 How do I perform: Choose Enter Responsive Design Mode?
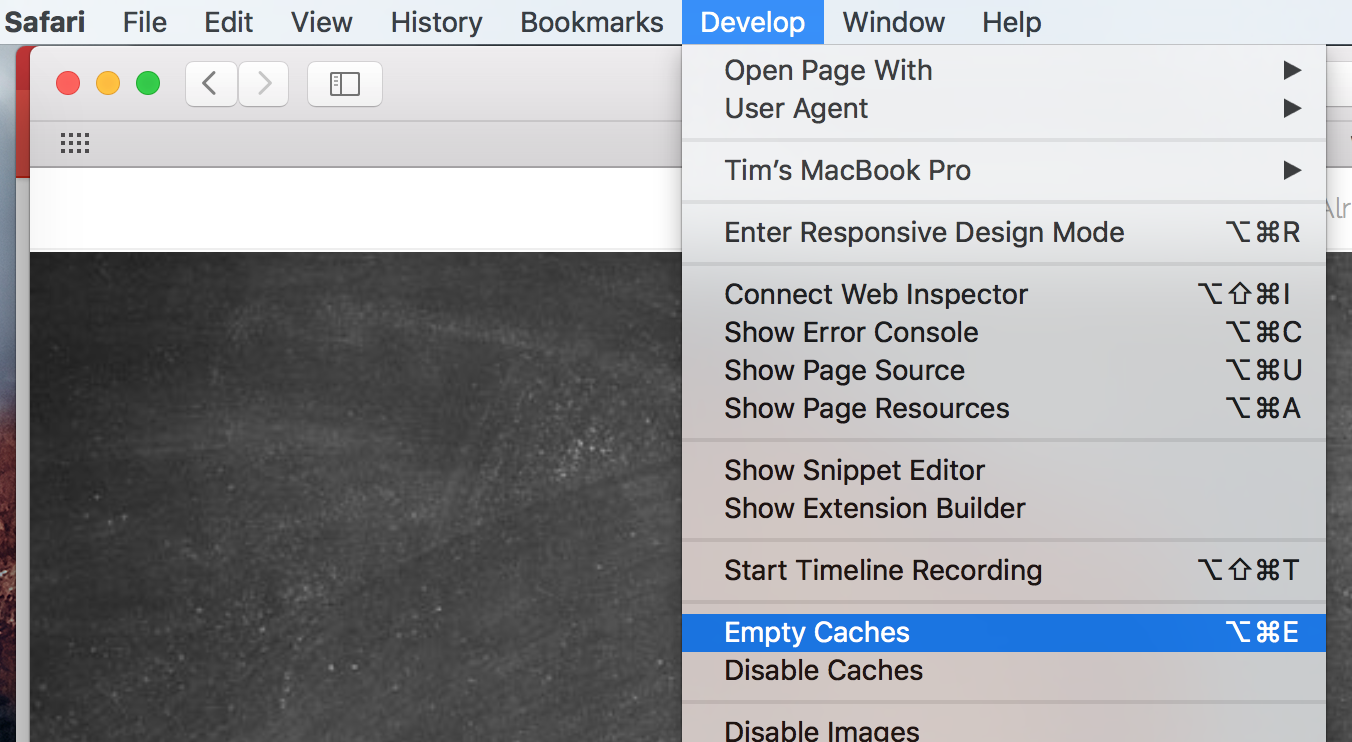point(1004,232)
